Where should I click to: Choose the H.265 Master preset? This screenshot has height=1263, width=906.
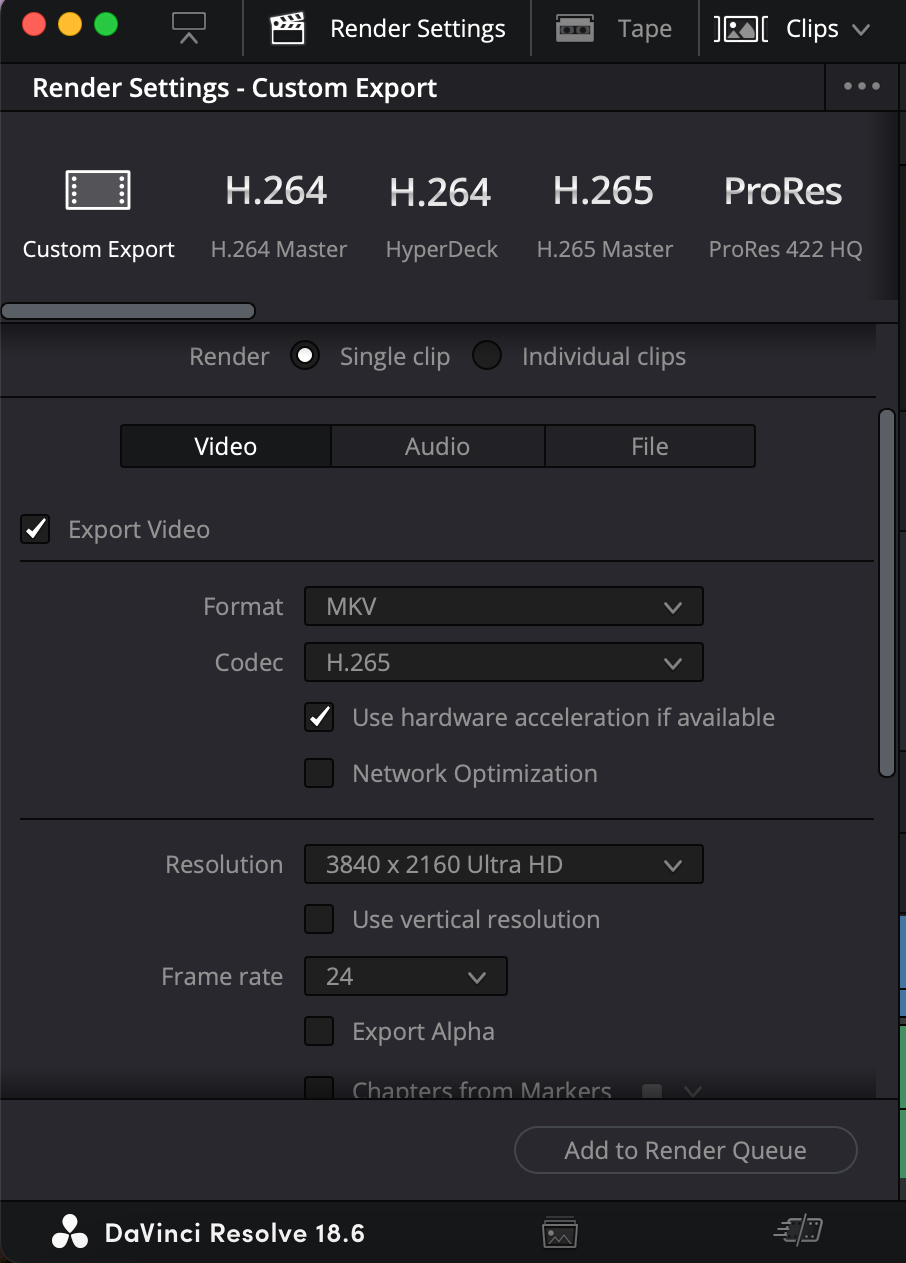pyautogui.click(x=604, y=217)
